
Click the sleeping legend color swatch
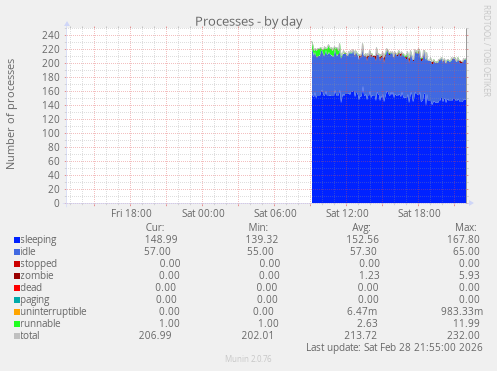(17, 240)
